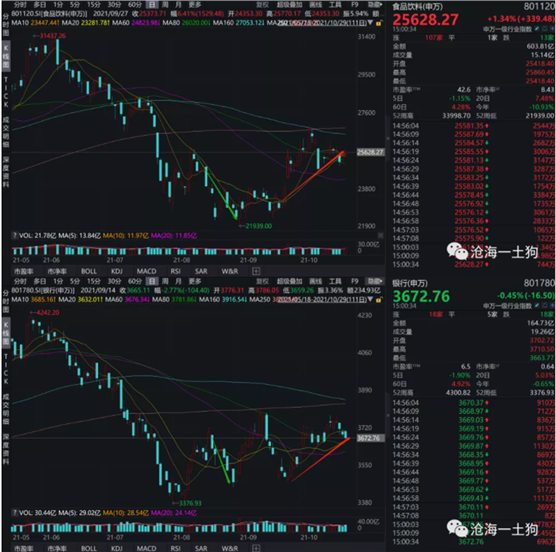Switch the bottom chart to 15分 period
This screenshot has width=556, height=552.
[x=94, y=281]
